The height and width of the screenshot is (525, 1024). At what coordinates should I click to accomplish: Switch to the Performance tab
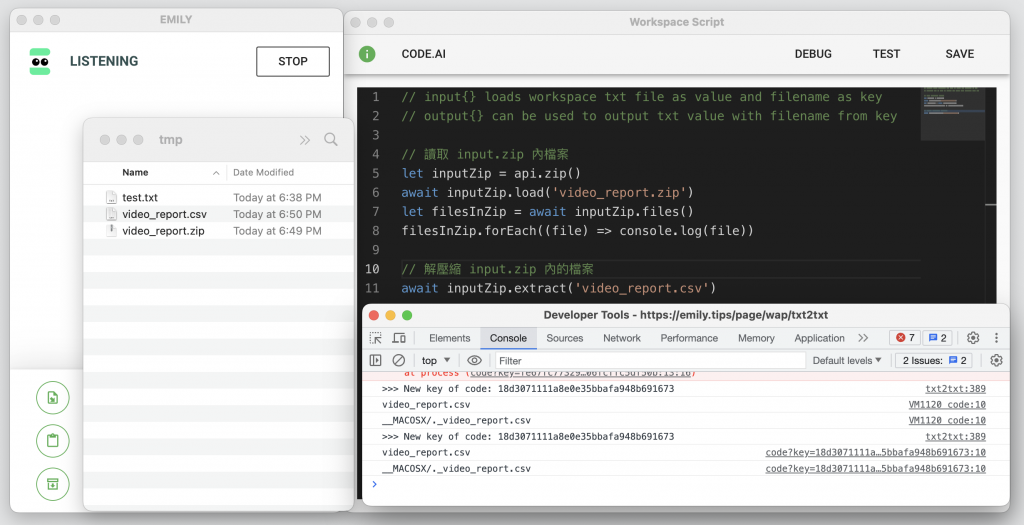[689, 338]
